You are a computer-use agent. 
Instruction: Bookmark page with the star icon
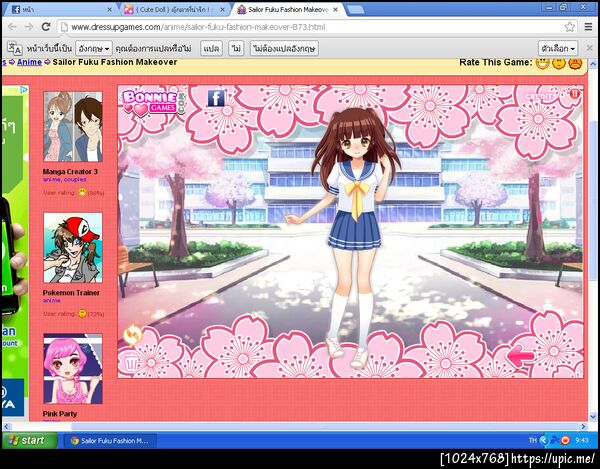(x=569, y=27)
